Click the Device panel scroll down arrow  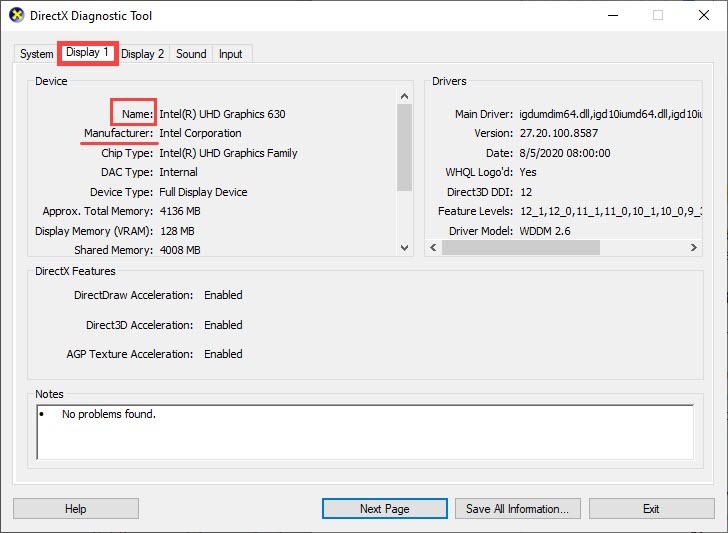tap(404, 248)
